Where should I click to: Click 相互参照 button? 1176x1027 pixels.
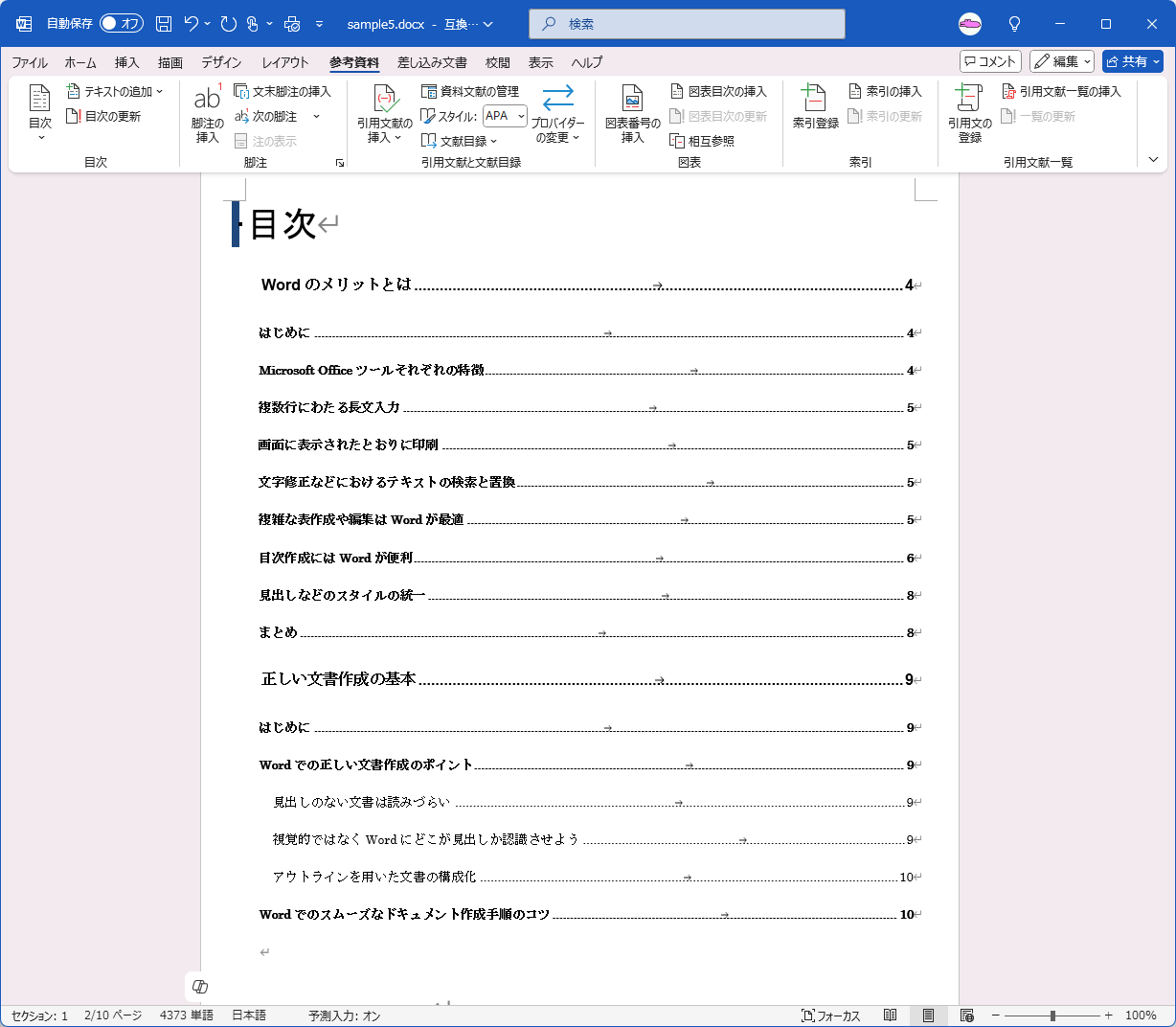[702, 141]
